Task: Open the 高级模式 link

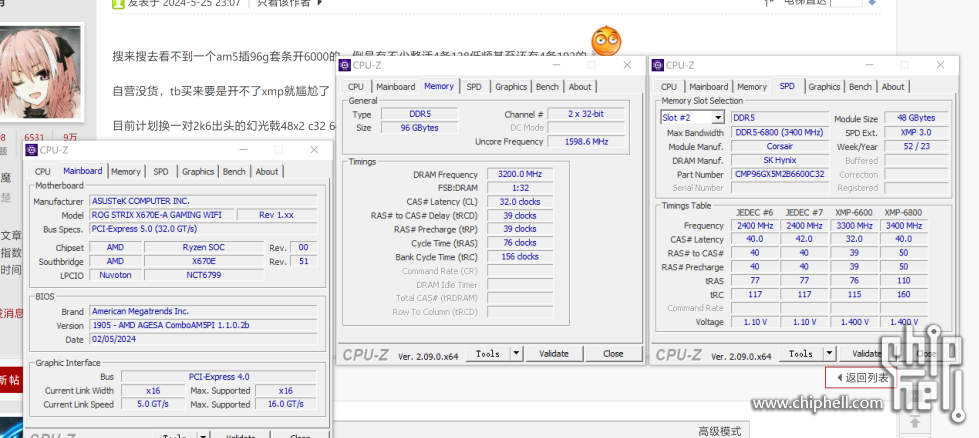Action: (x=719, y=431)
